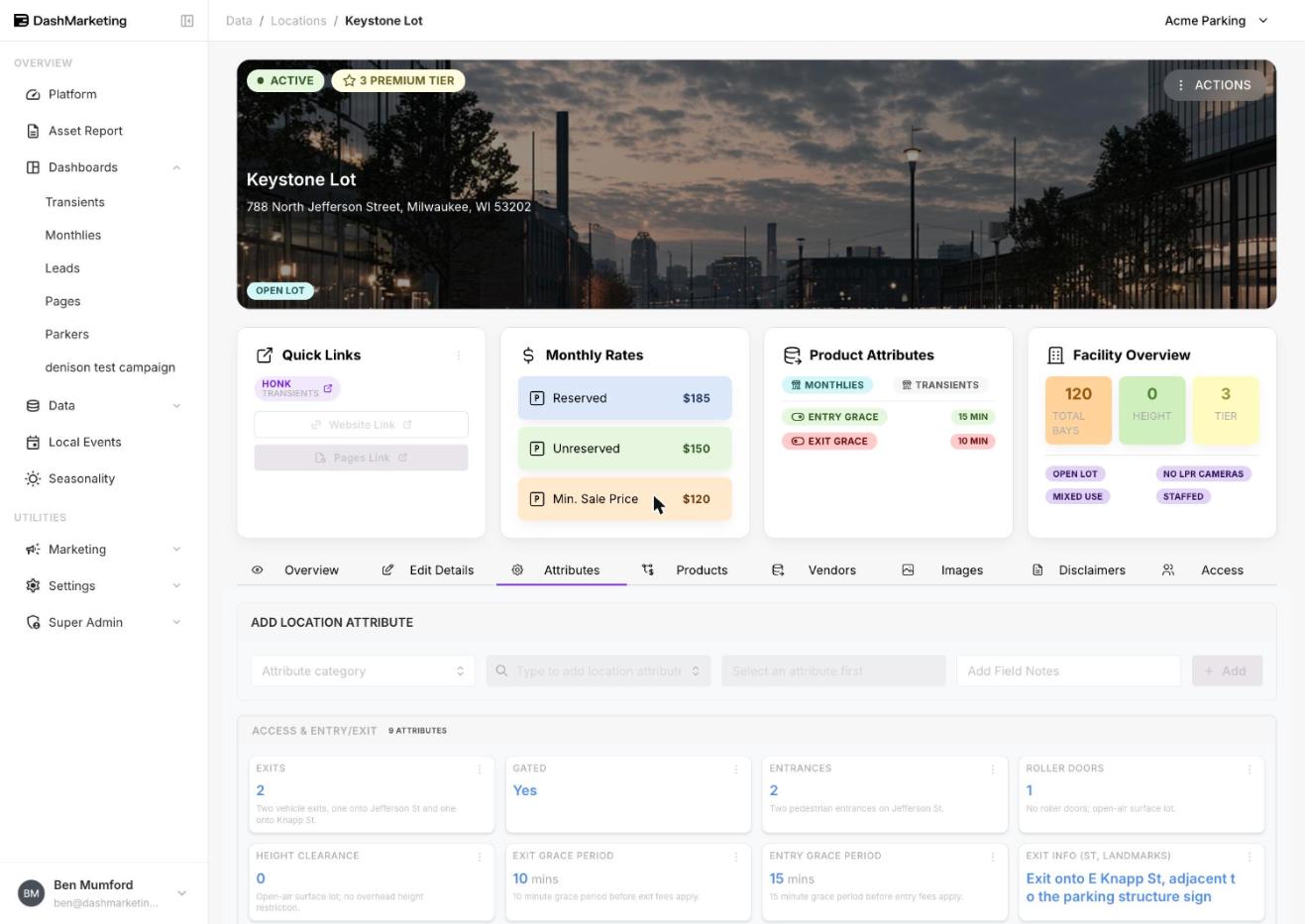Open Quick Links options menu dots
Viewport: 1305px width, 924px height.
[459, 356]
